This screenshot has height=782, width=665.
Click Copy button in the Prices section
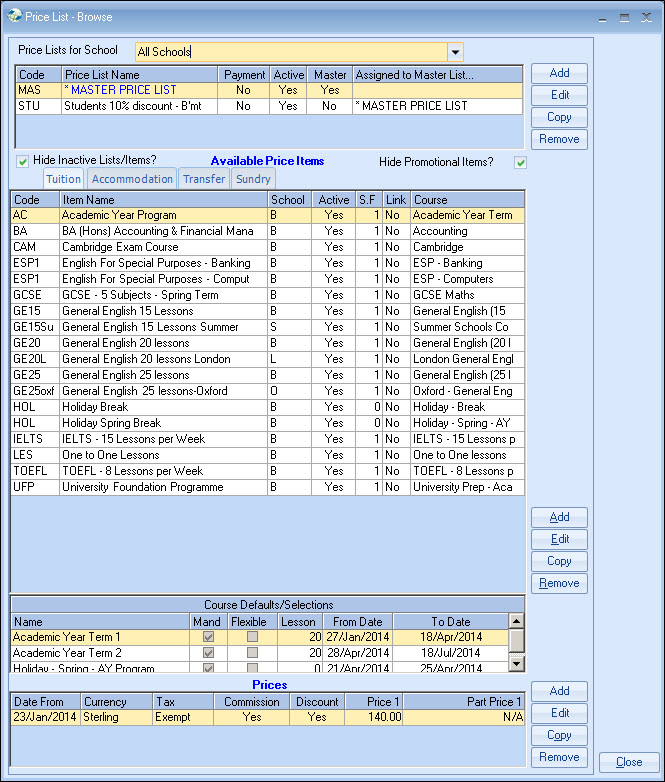tap(559, 735)
